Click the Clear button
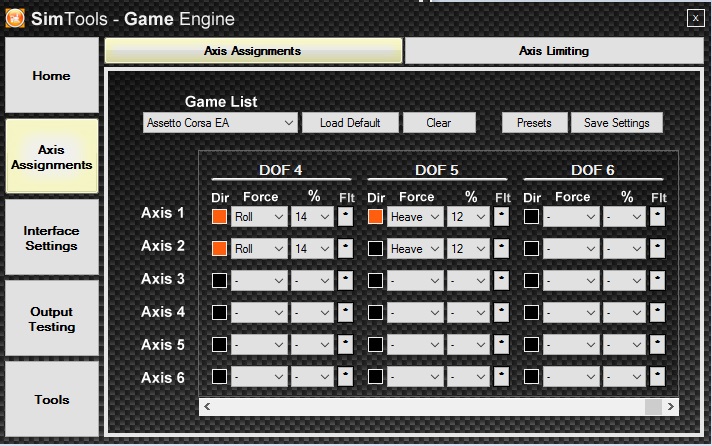The height and width of the screenshot is (446, 712). click(x=439, y=123)
